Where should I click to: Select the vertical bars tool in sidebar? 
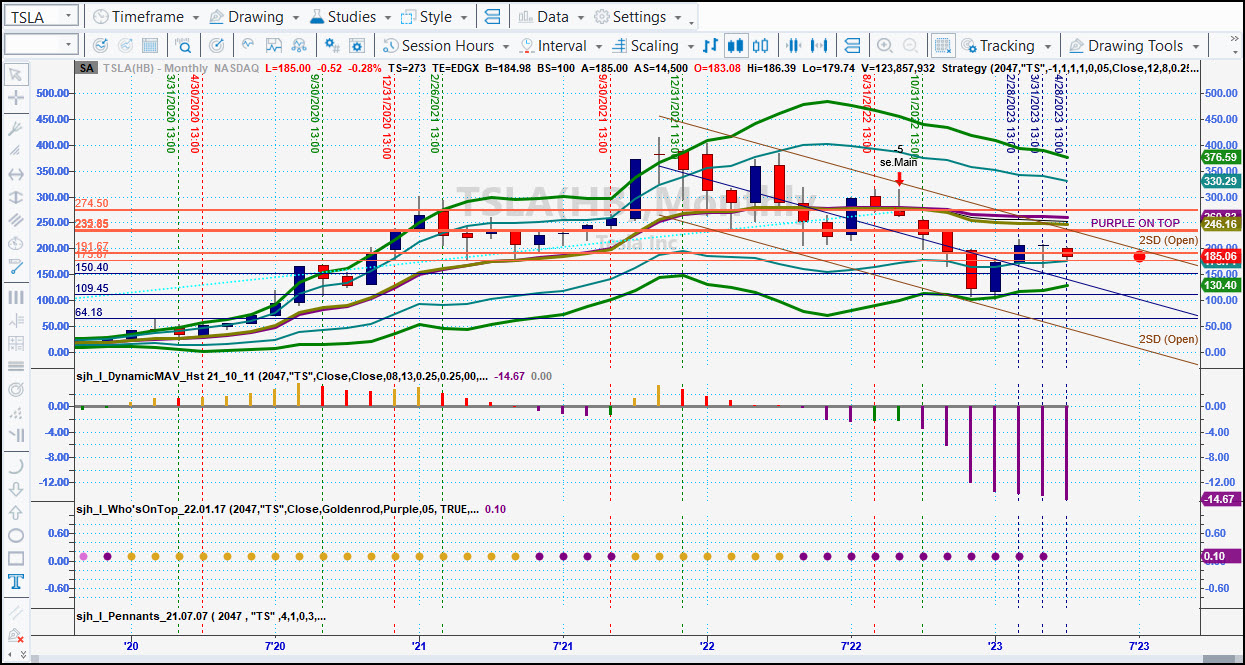pyautogui.click(x=16, y=297)
